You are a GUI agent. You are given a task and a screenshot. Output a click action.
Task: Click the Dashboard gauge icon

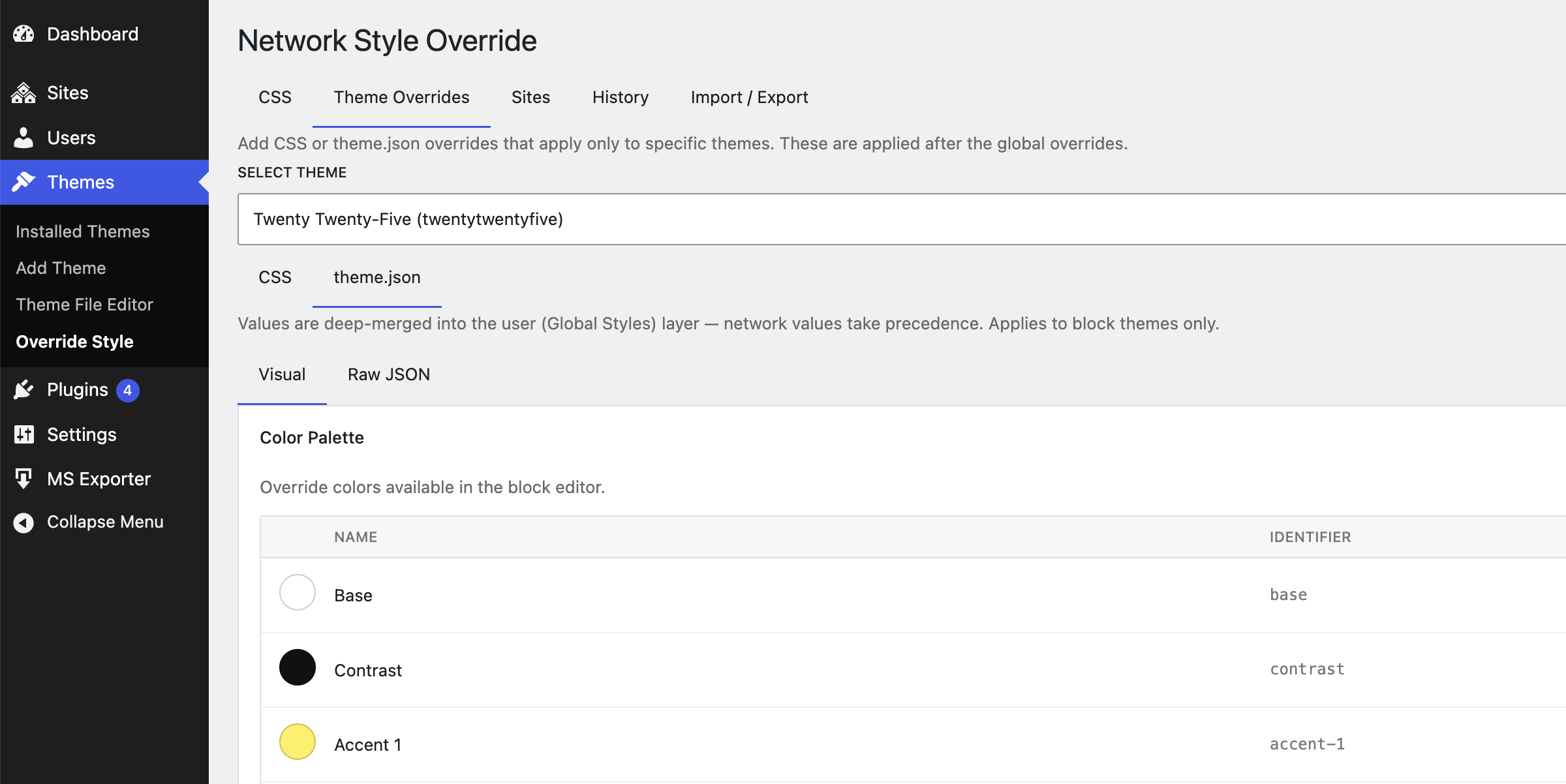[23, 34]
